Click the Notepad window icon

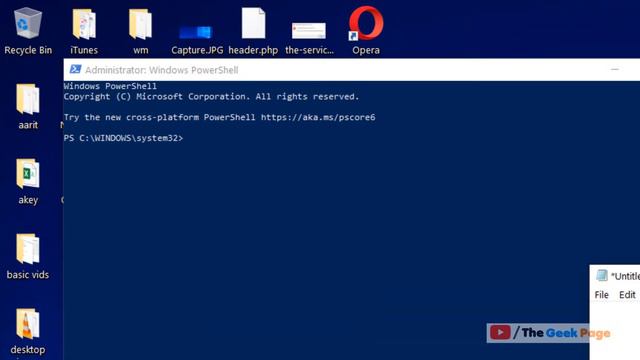[x=602, y=276]
